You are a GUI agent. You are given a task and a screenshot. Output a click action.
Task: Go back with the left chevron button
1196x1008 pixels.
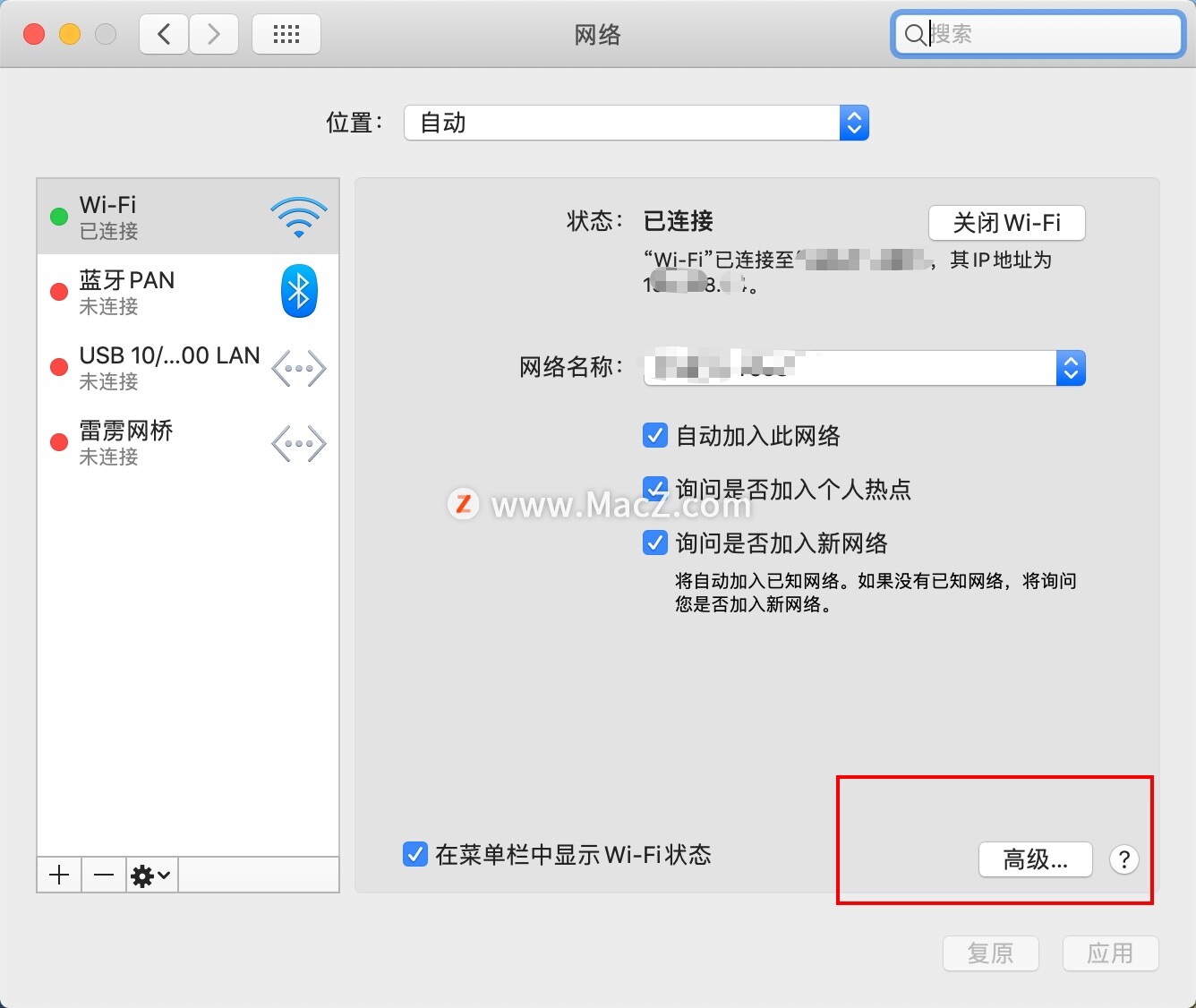pyautogui.click(x=164, y=34)
